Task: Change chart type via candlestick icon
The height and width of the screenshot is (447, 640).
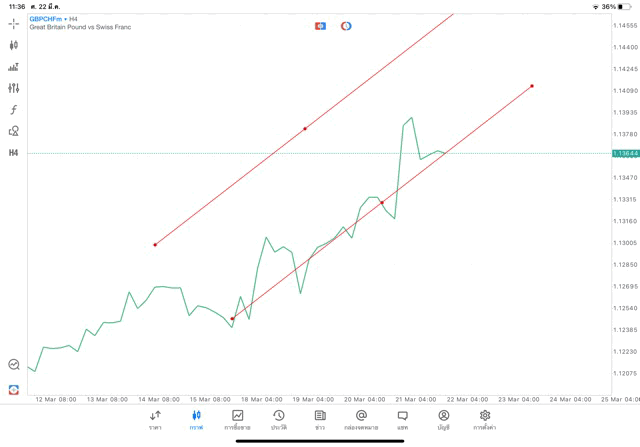Action: click(x=14, y=45)
